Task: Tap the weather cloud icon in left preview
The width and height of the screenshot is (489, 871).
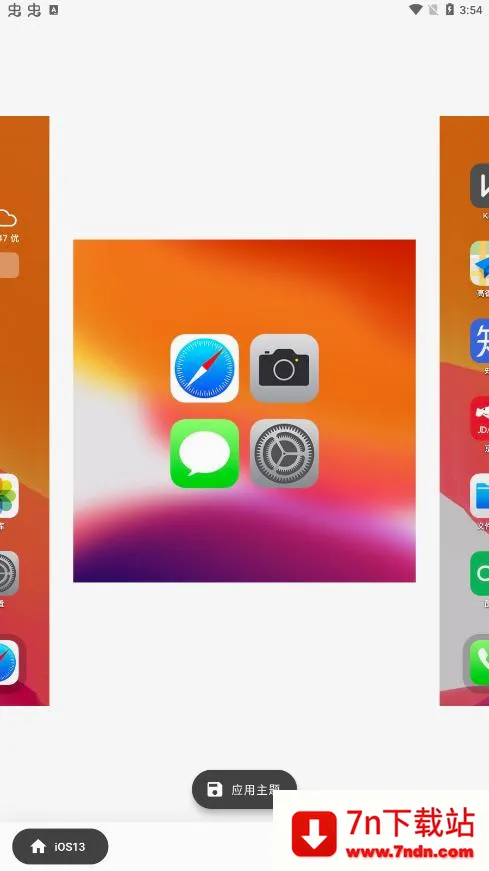Action: pos(8,218)
